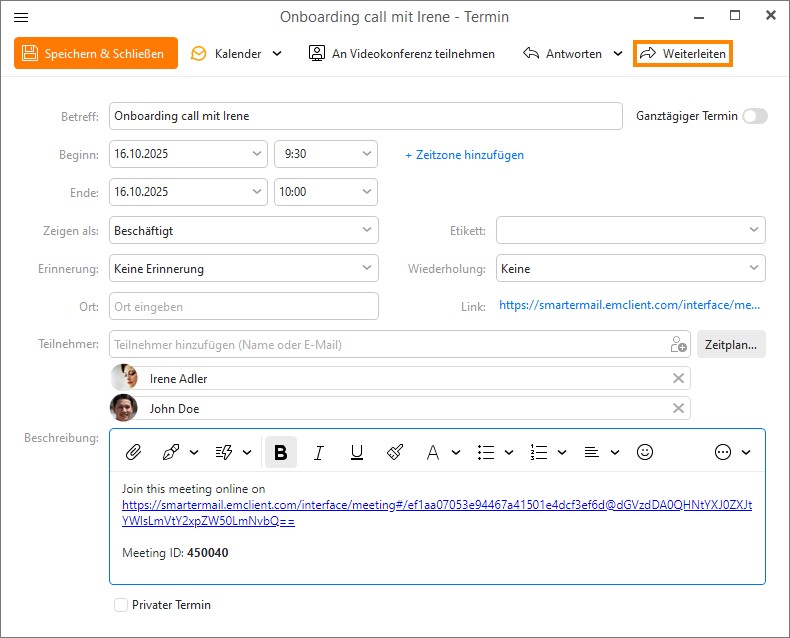Click Speichern & Schließen button
Screen dimensions: 790x638
[x=95, y=53]
